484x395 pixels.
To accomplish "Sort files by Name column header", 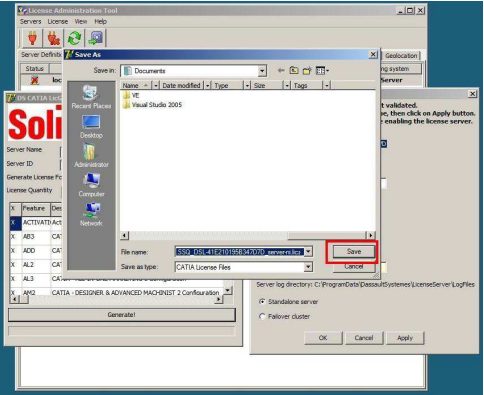I will [136, 86].
